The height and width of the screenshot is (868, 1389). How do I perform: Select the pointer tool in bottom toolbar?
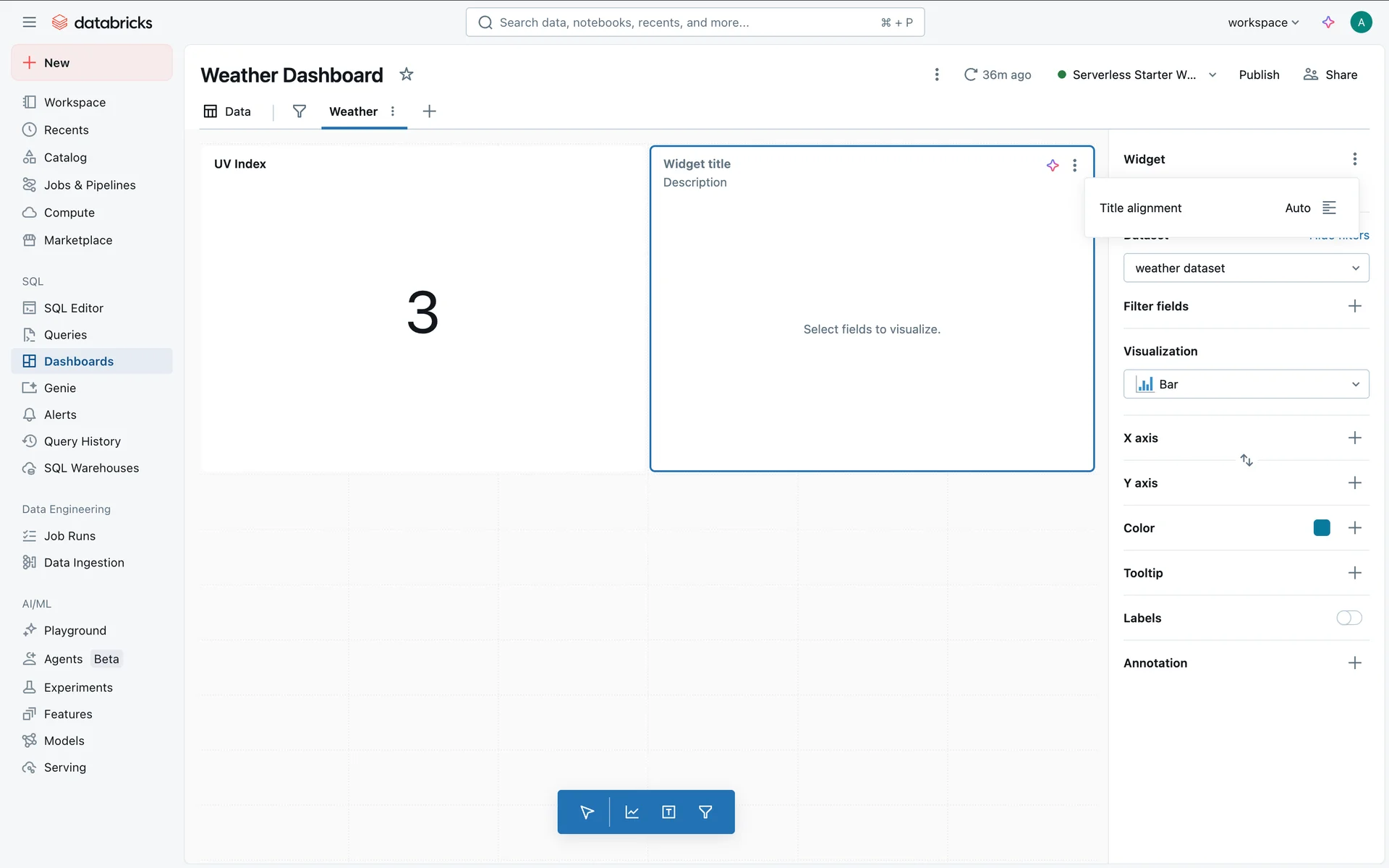coord(587,812)
